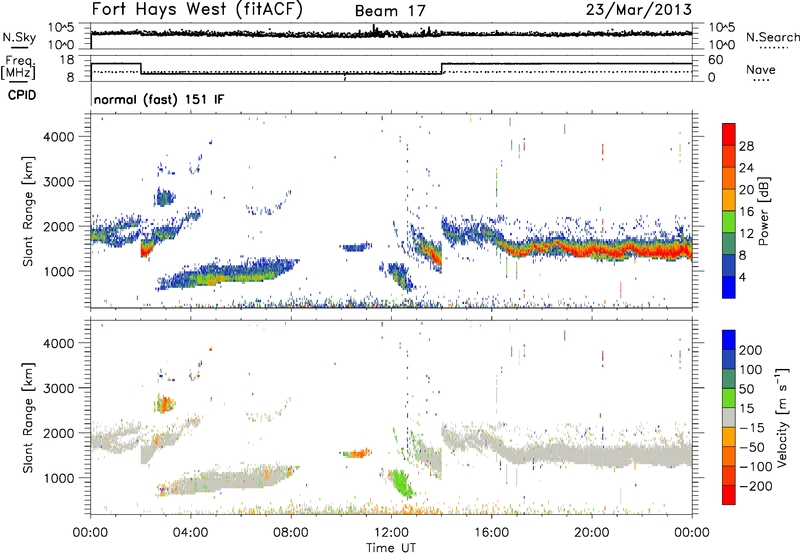Click the velocity scale value '200'

(751, 350)
